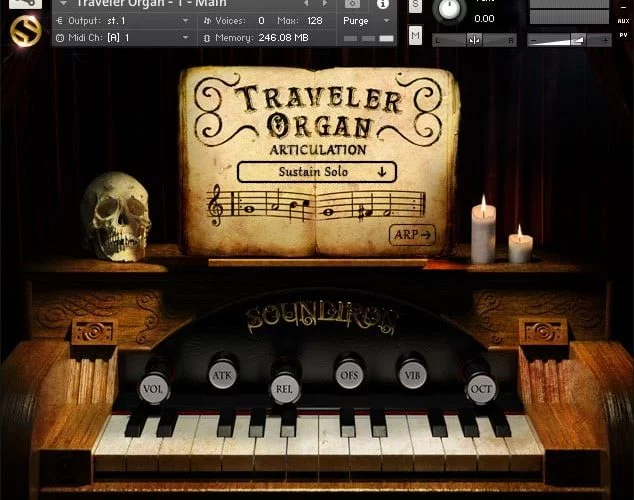Click the VIB organ stop knob
634x500 pixels.
click(412, 375)
